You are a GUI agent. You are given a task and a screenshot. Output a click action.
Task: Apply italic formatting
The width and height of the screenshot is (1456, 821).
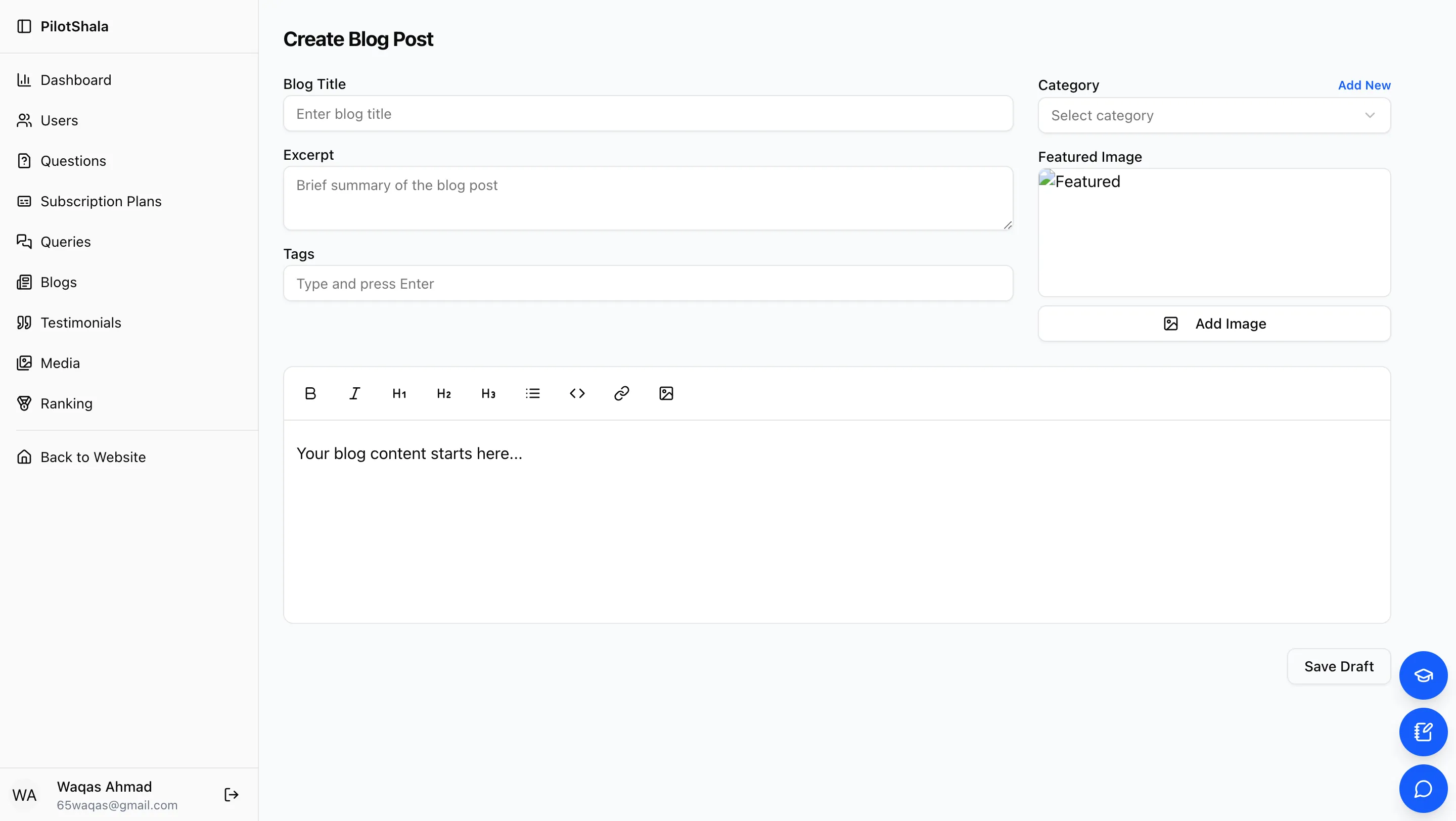click(354, 393)
